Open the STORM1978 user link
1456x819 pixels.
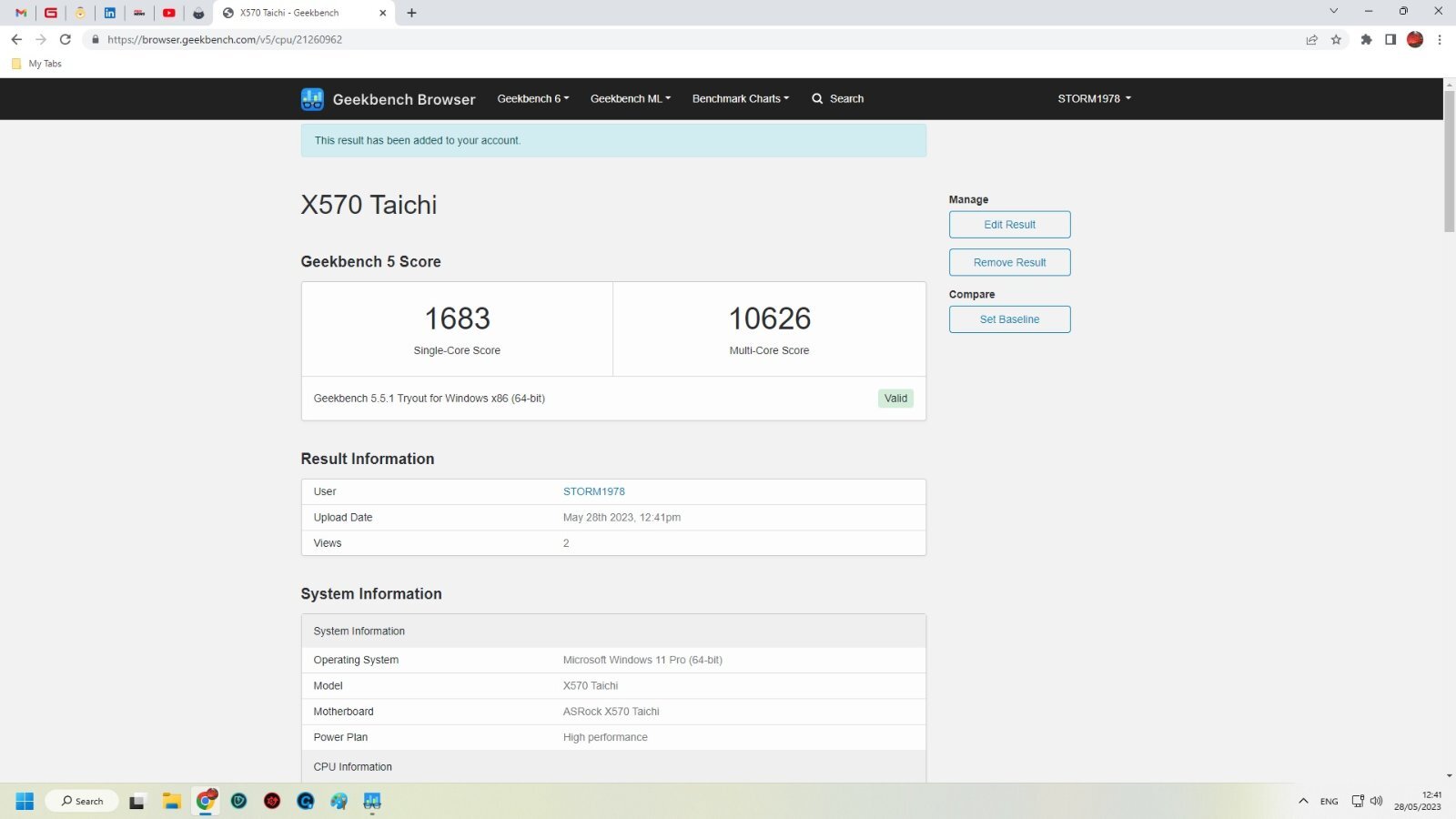click(x=593, y=491)
